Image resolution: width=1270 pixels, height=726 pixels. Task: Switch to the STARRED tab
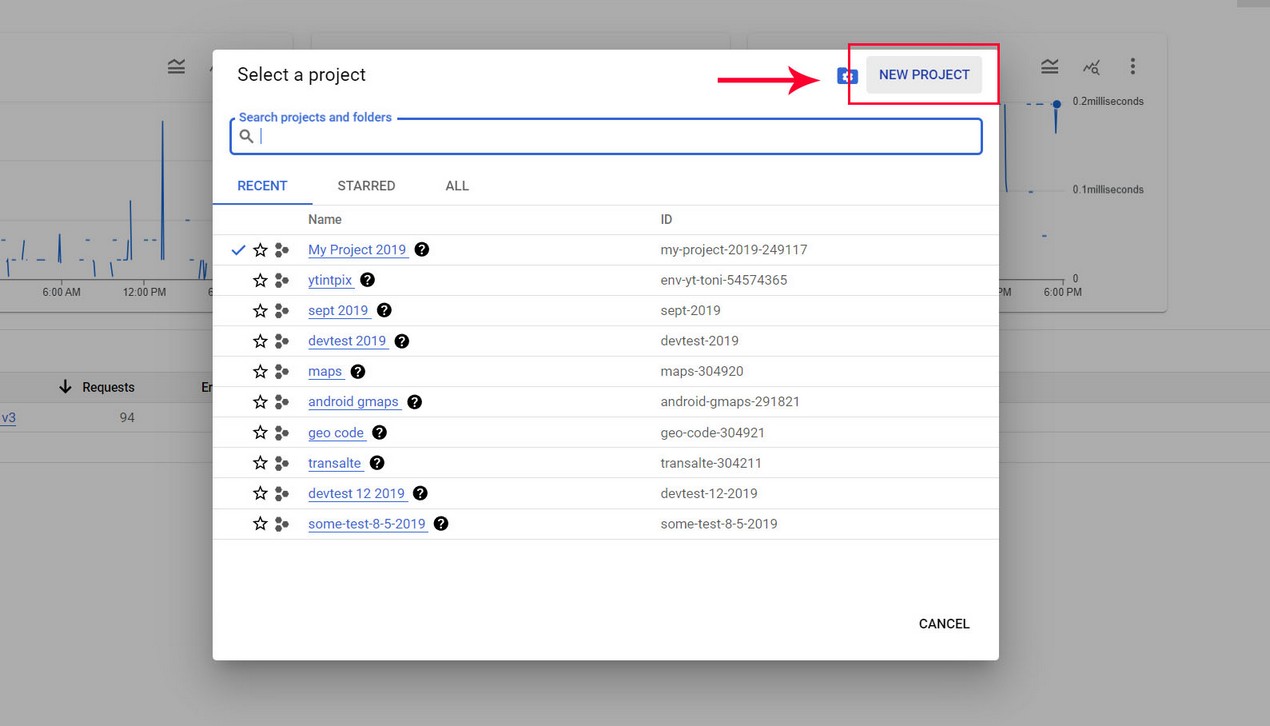pyautogui.click(x=366, y=186)
